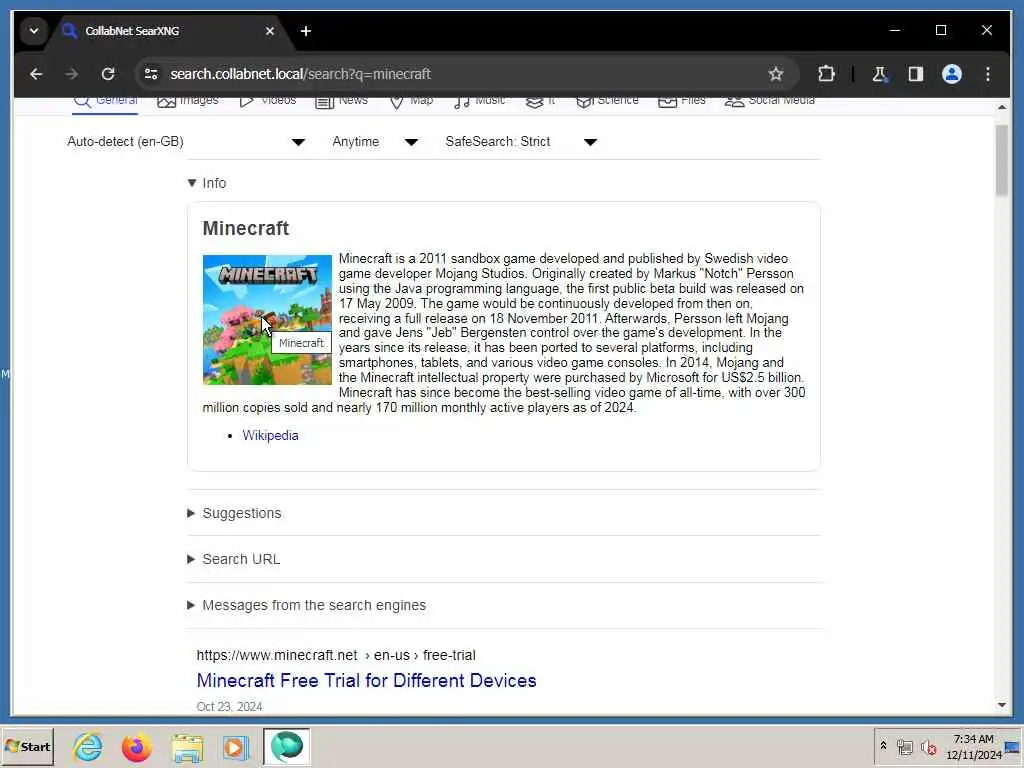Collapse the Info section
Screen dimensions: 1024x768
click(207, 183)
